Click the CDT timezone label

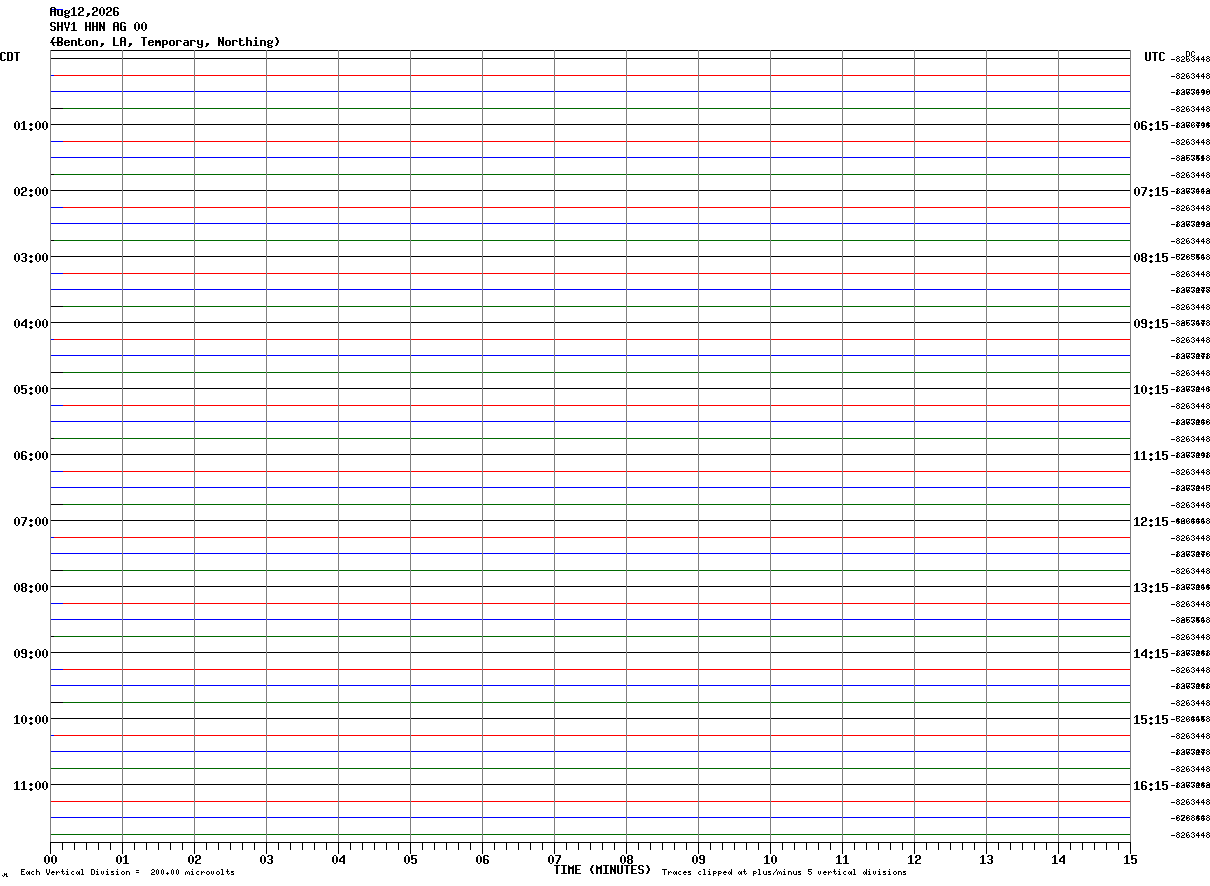(10, 57)
